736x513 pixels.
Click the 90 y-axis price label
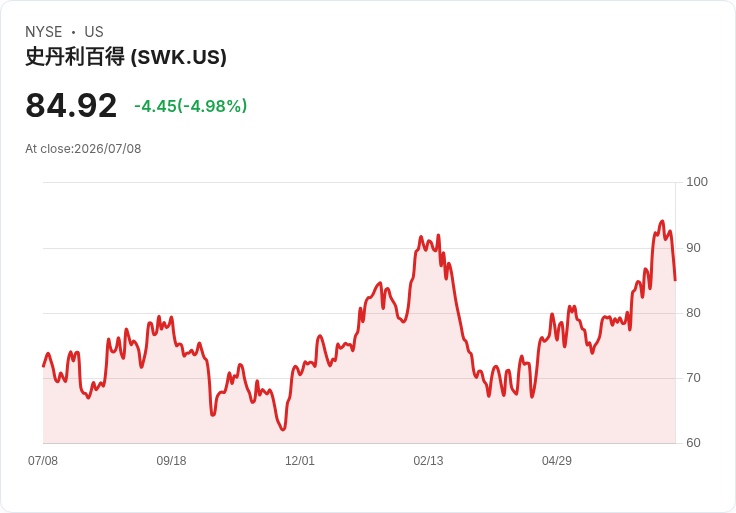pyautogui.click(x=693, y=248)
